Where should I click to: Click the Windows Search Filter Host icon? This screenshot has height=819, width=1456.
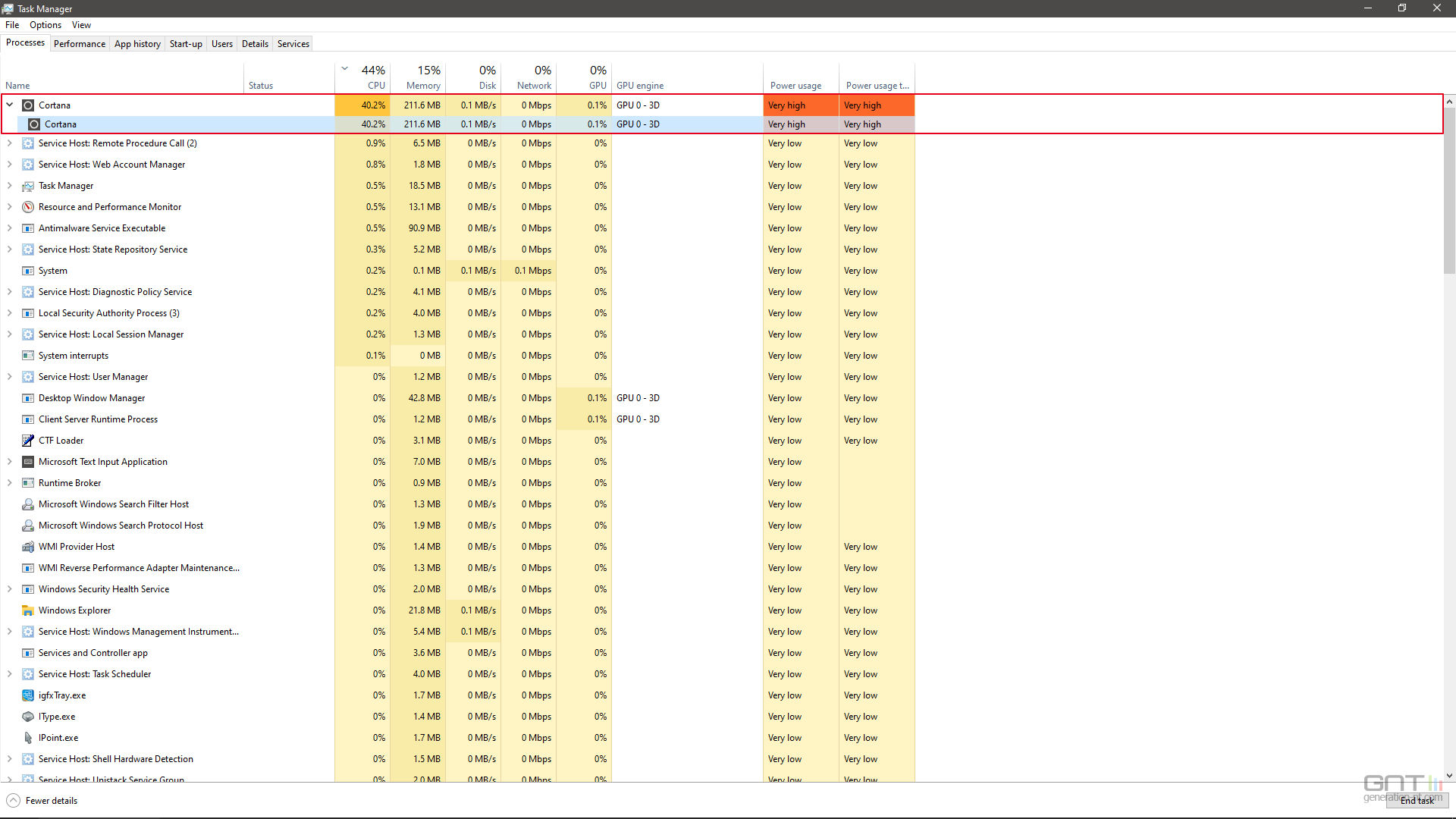coord(28,504)
